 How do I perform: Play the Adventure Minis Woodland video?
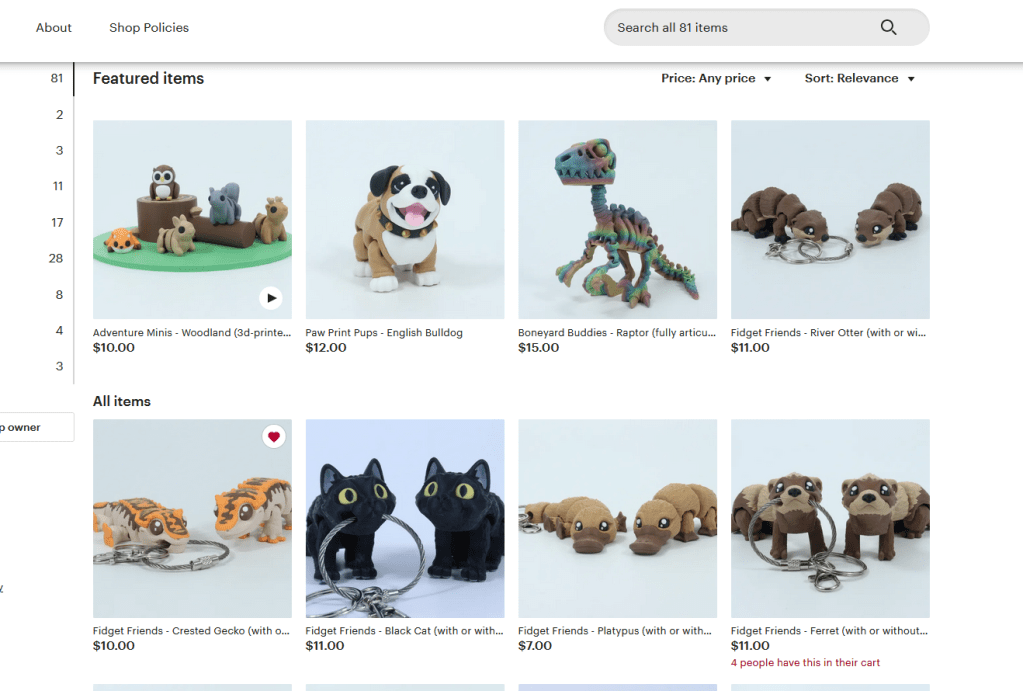(270, 298)
